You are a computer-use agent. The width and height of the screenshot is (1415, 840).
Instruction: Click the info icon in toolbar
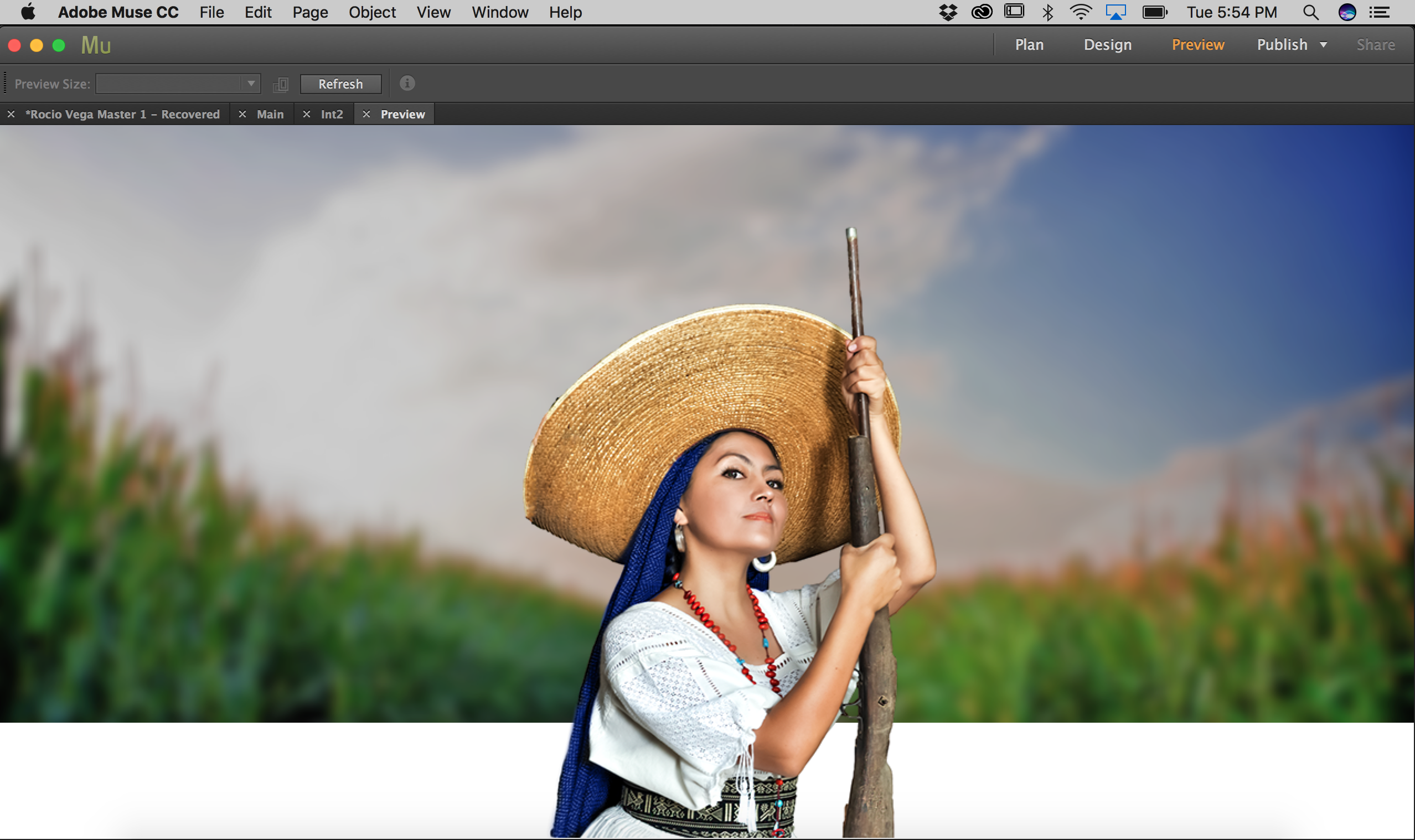[x=407, y=83]
